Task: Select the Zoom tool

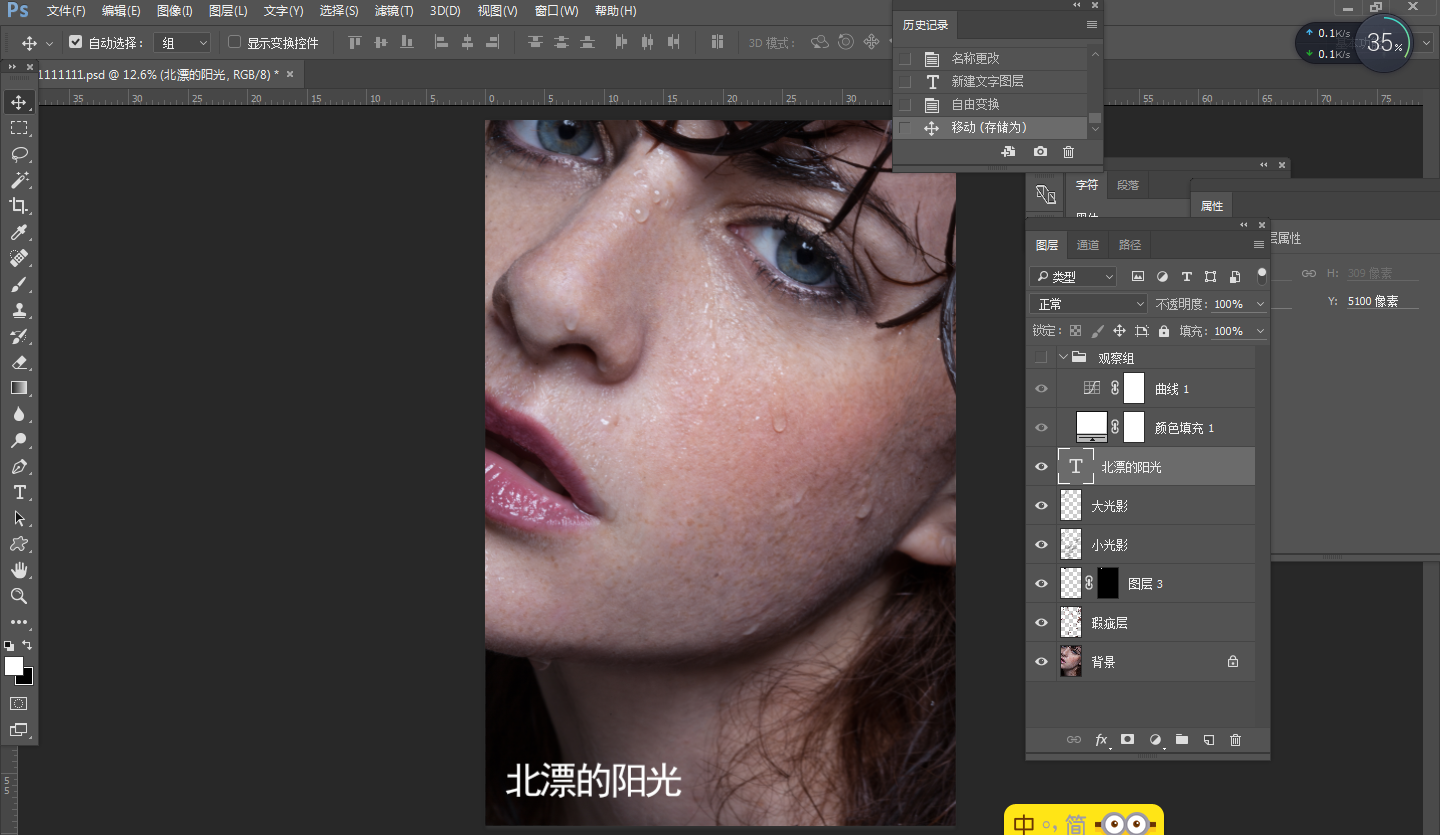Action: (x=19, y=596)
